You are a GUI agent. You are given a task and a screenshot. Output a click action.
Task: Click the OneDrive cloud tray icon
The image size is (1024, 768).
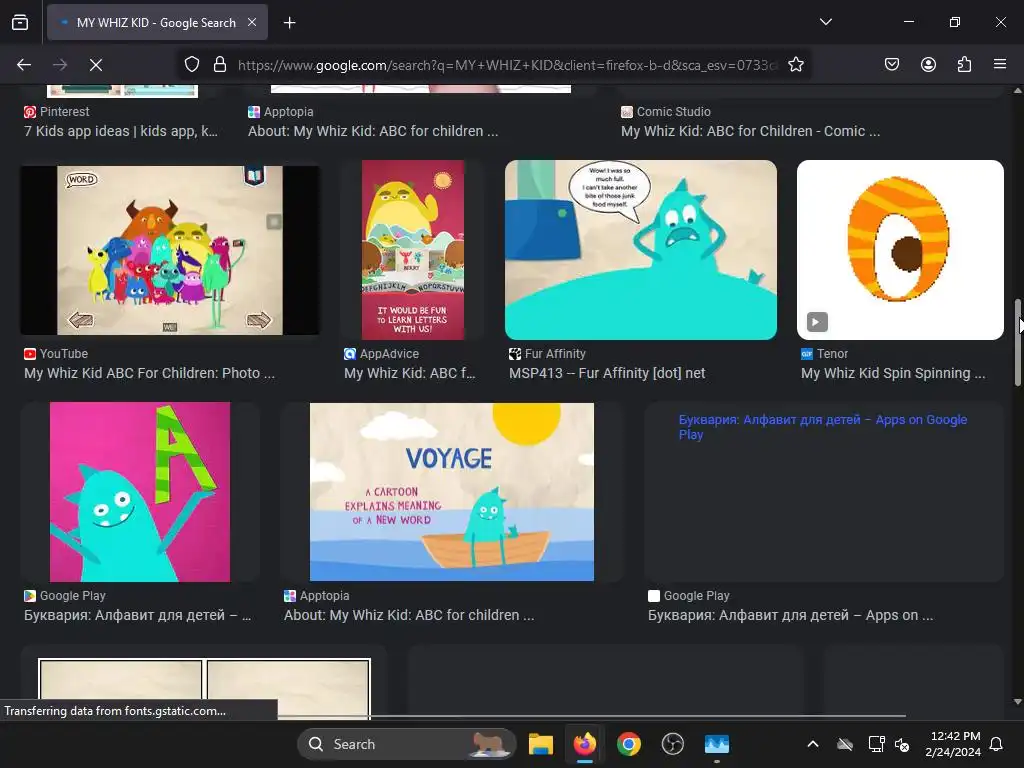[x=845, y=744]
